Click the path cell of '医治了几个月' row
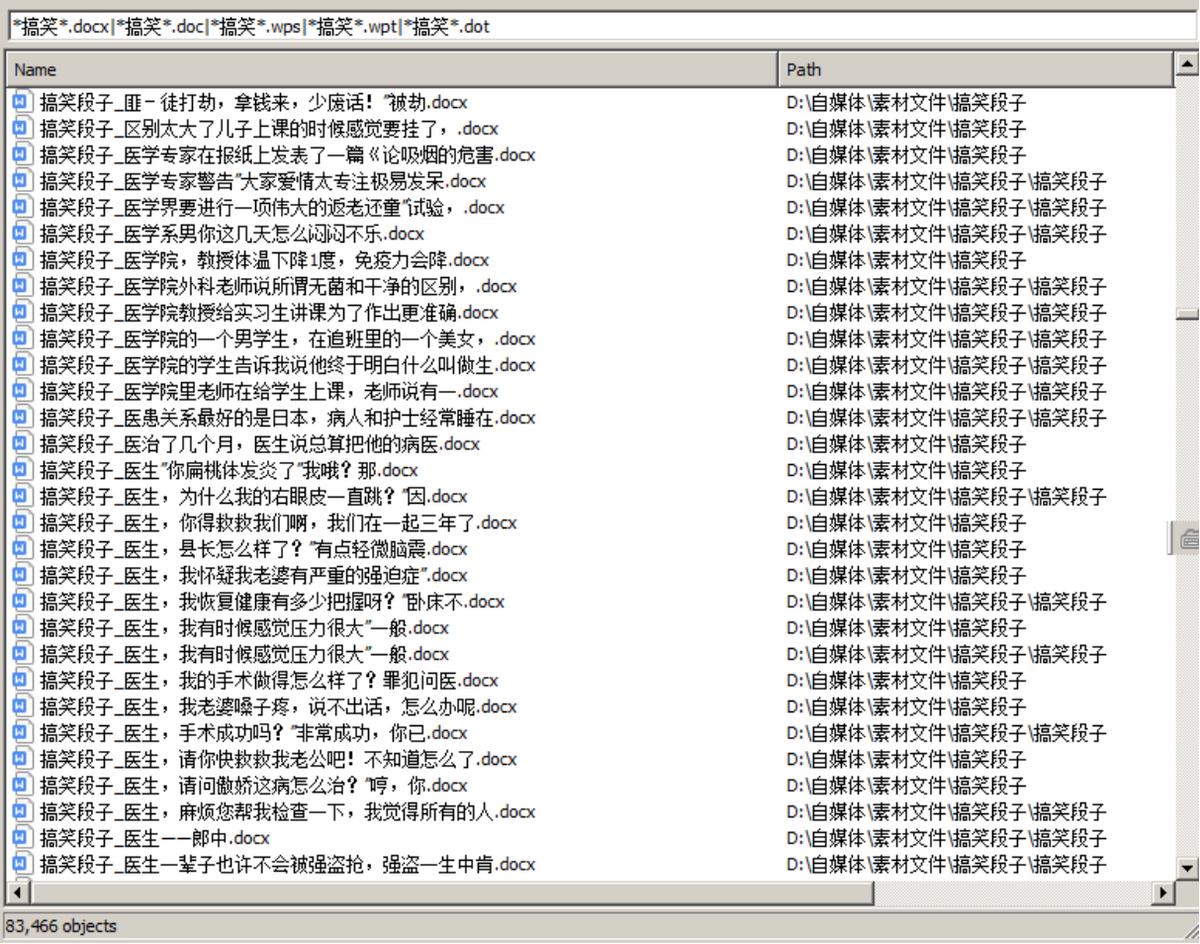The height and width of the screenshot is (944, 1200). click(906, 443)
